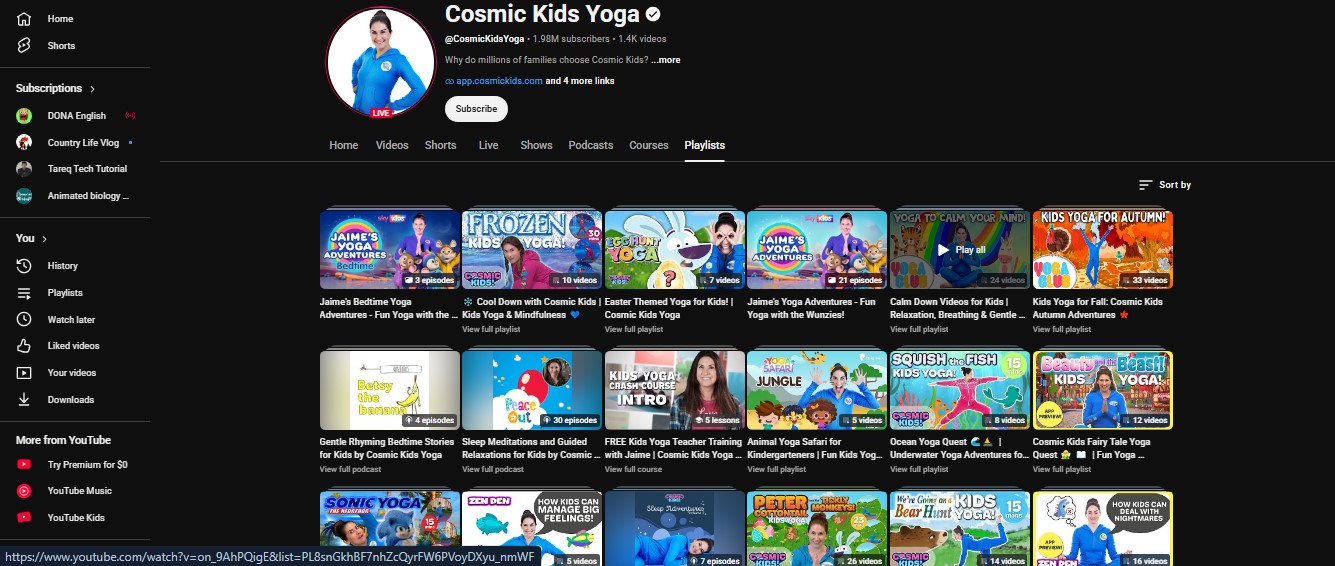1335x566 pixels.
Task: Click the Watch later clock icon
Action: 24,320
